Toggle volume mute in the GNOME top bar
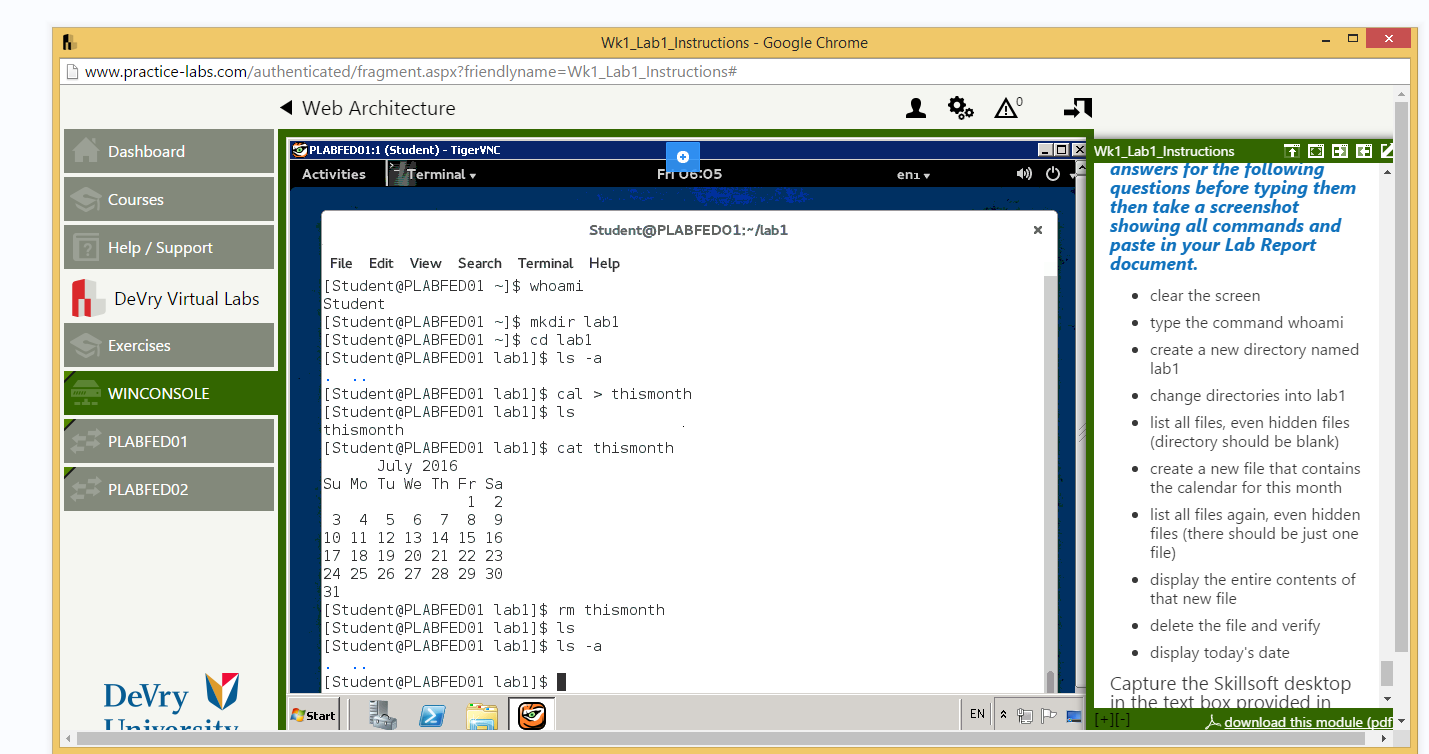 [1023, 173]
